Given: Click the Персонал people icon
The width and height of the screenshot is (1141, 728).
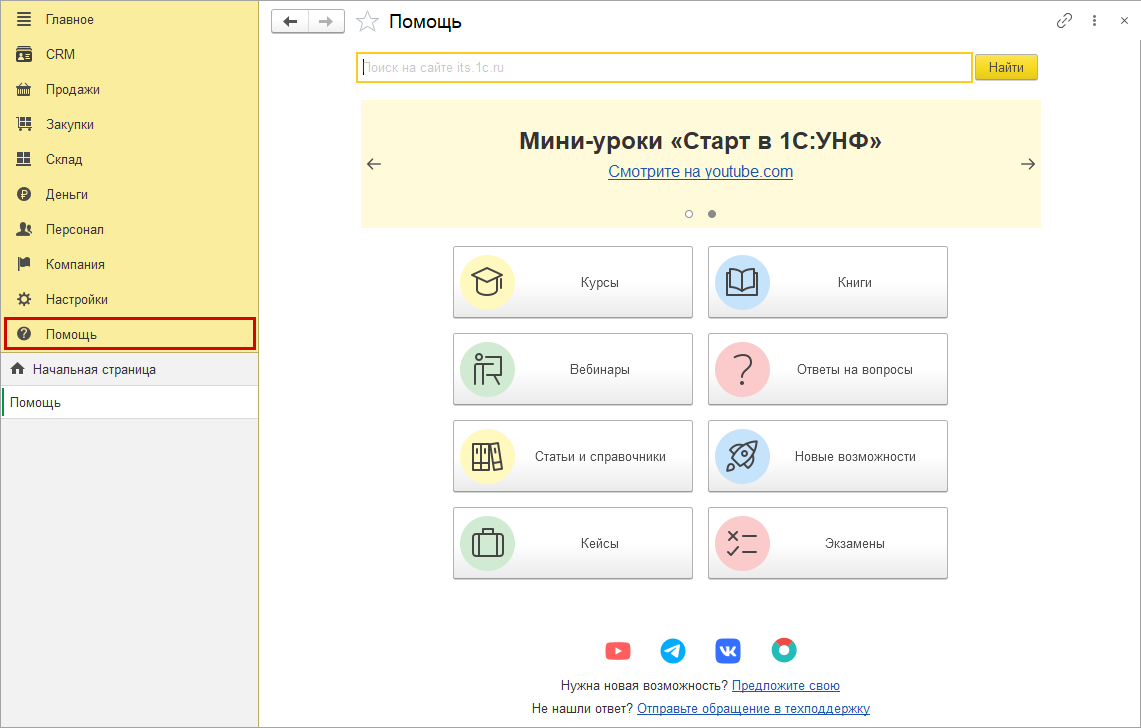Looking at the screenshot, I should tap(24, 229).
